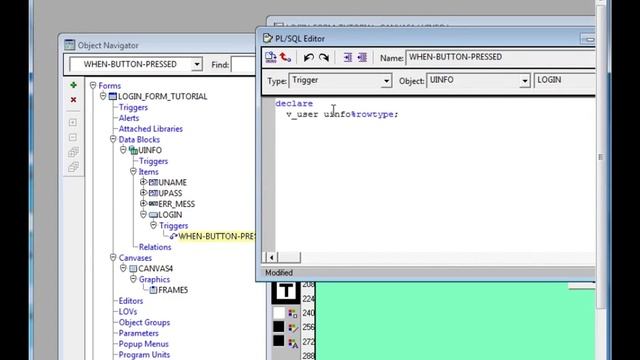Click the Expand All toolbar icon
The image size is (640, 360).
73,152
